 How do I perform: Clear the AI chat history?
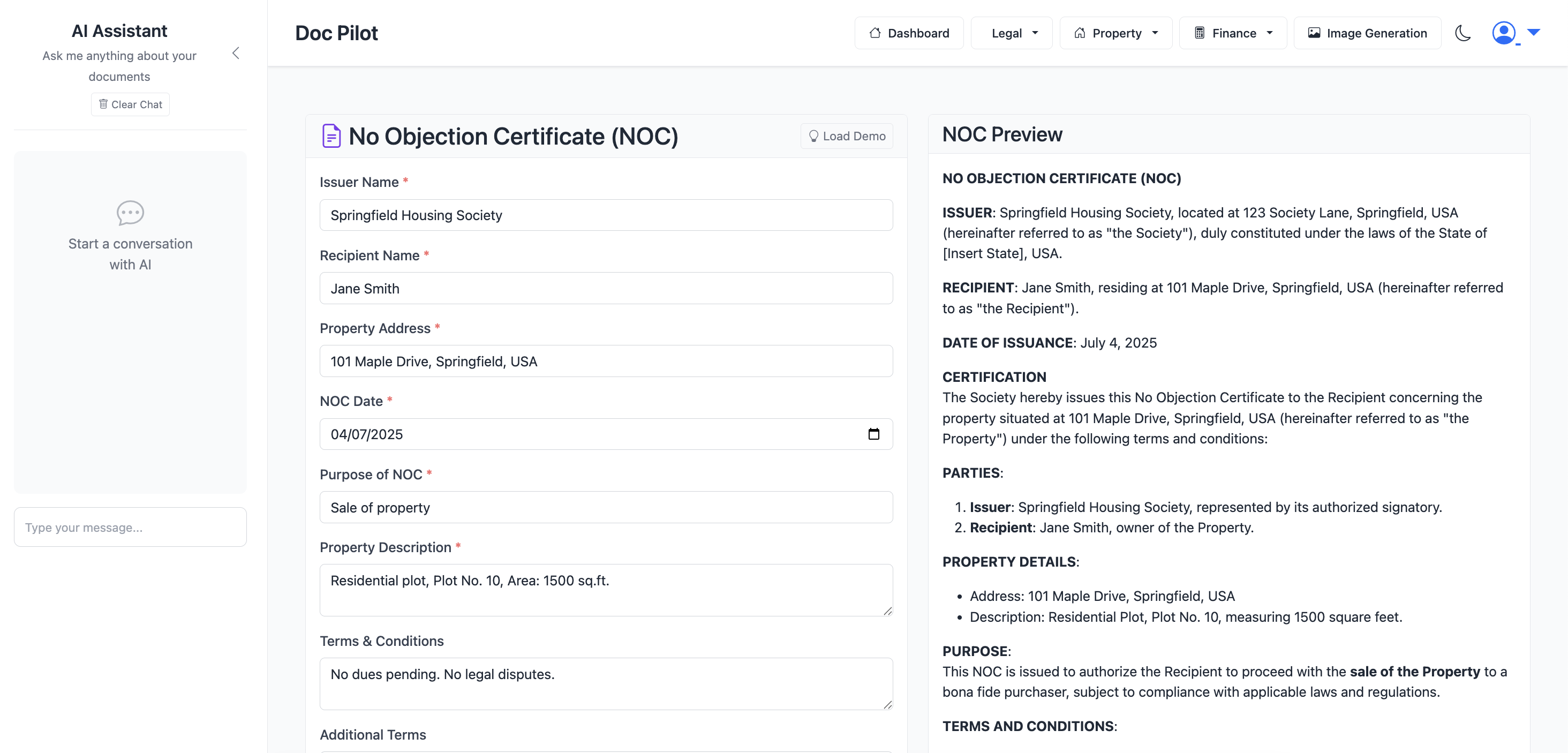pos(130,104)
